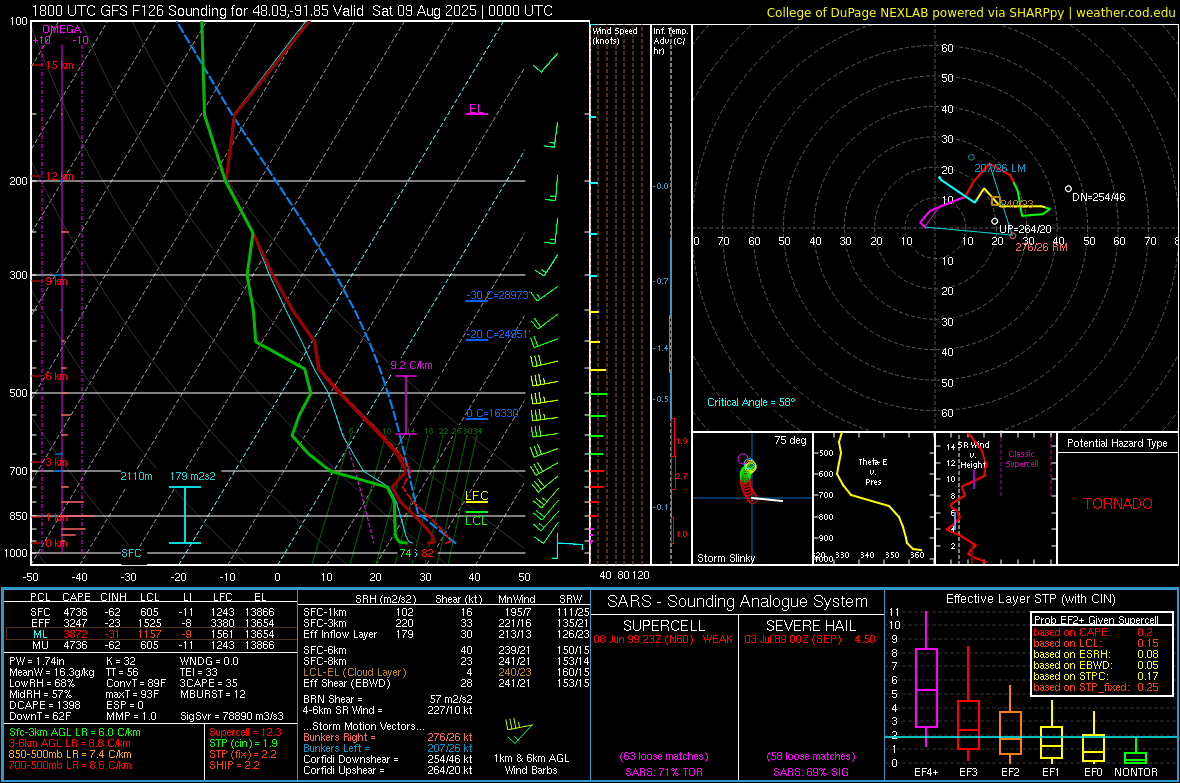Click the "Potential Hazard Type" header
1180x783 pixels.
(1117, 443)
